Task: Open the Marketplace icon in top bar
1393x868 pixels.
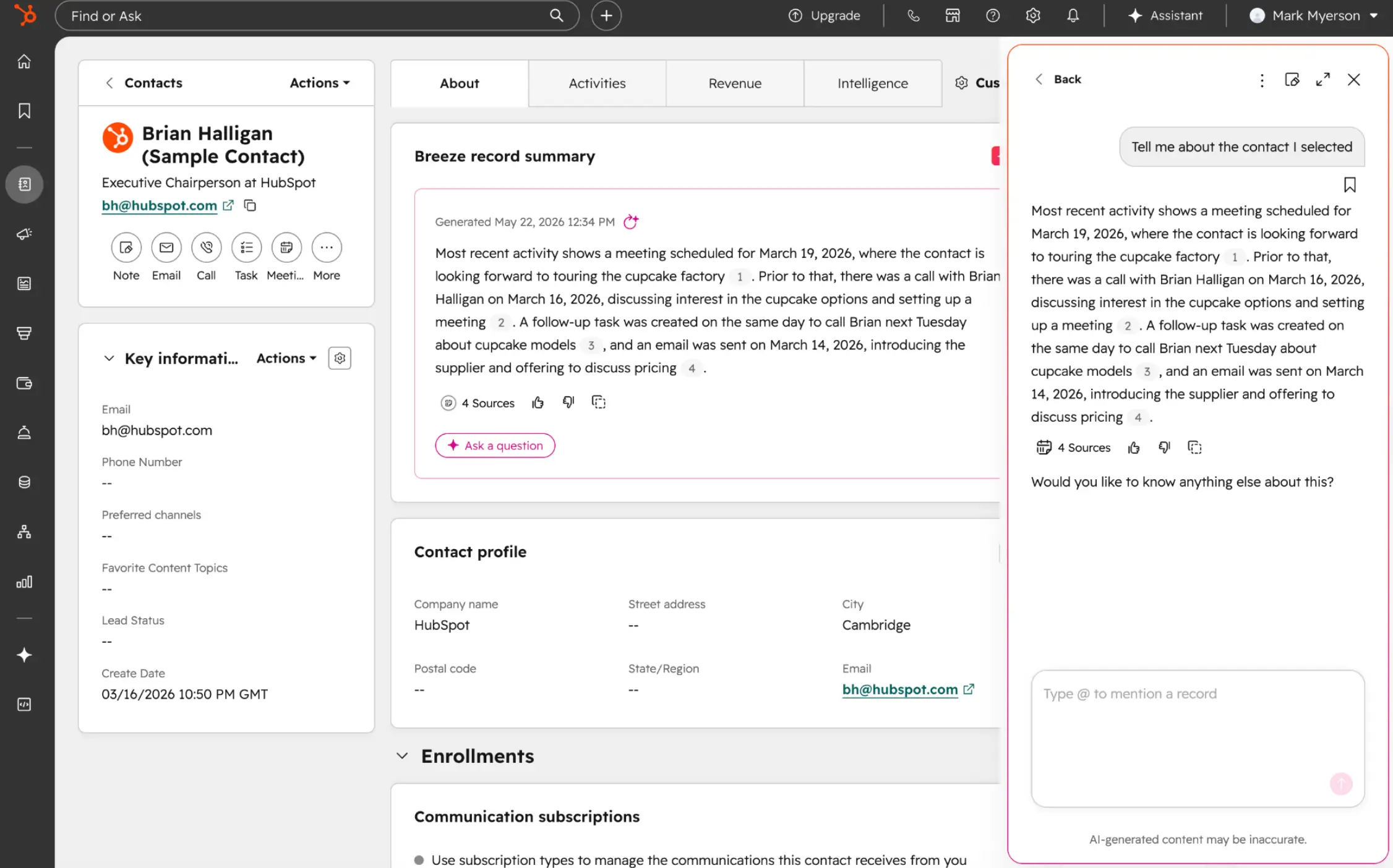Action: tap(953, 15)
